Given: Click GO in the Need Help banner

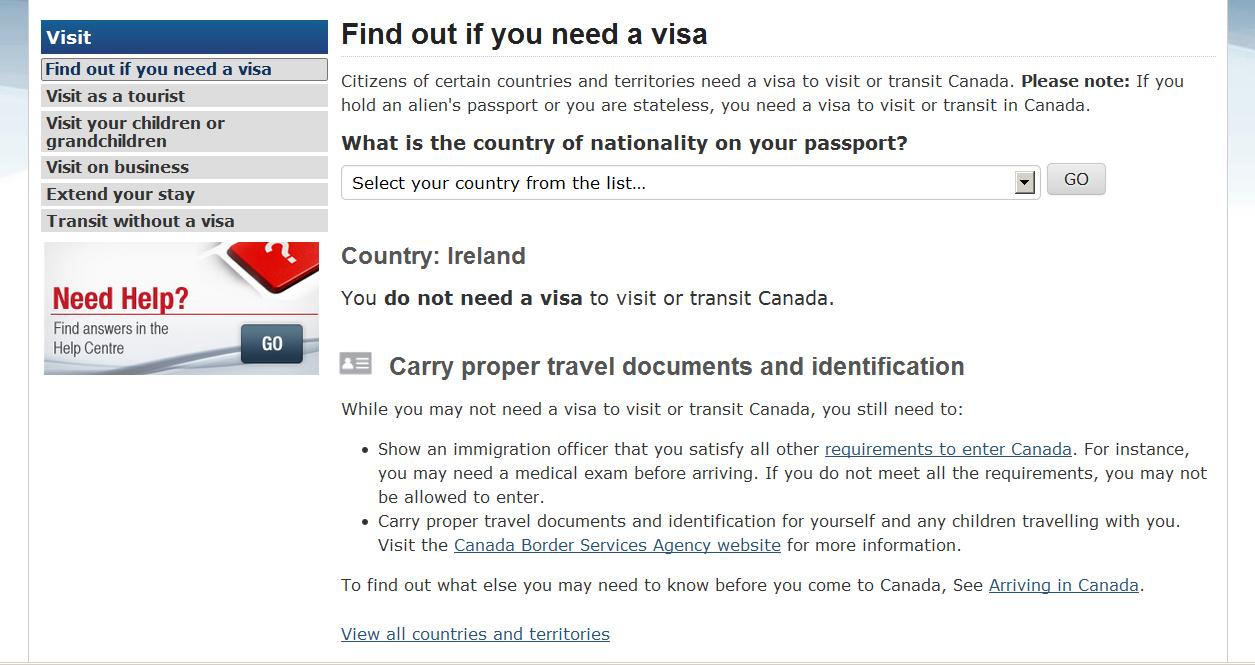Looking at the screenshot, I should point(272,344).
